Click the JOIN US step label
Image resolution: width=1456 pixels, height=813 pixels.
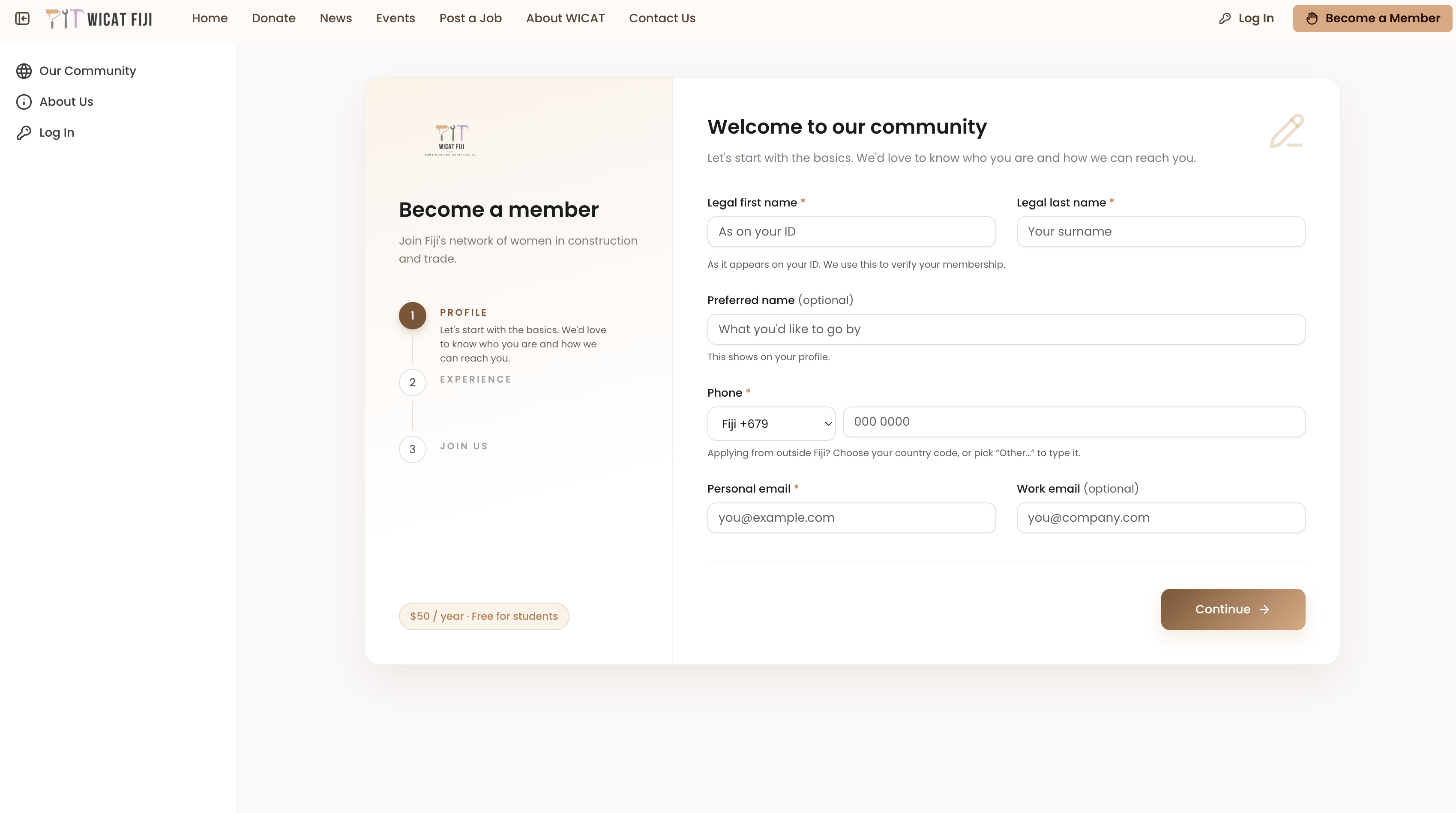464,446
